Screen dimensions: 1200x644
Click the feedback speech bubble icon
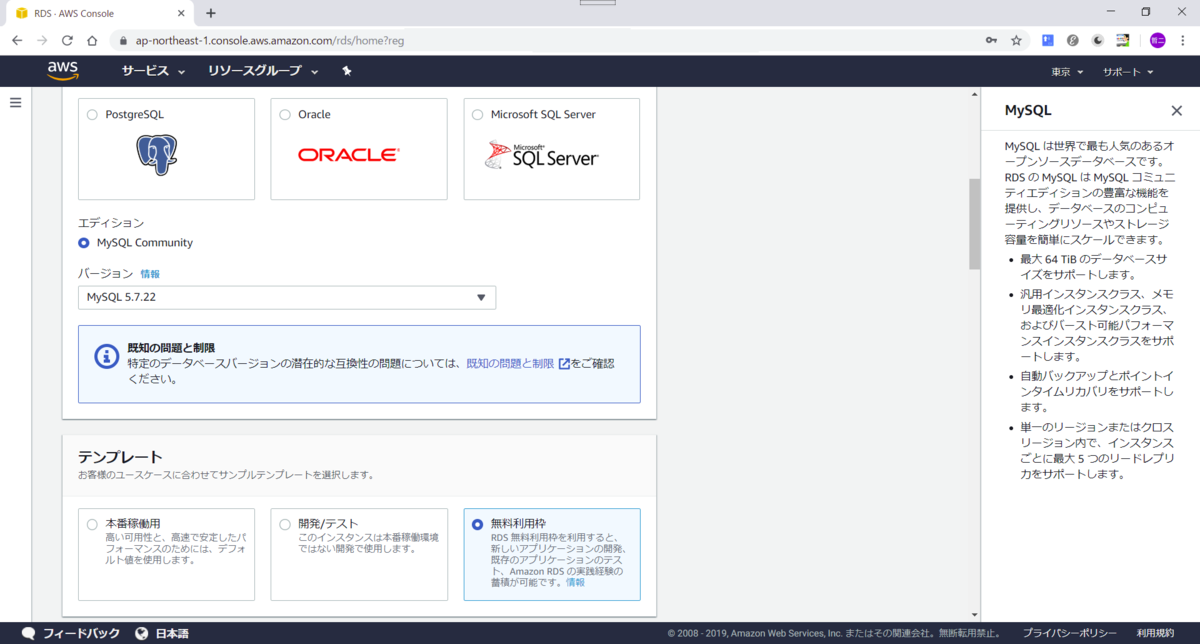(29, 633)
